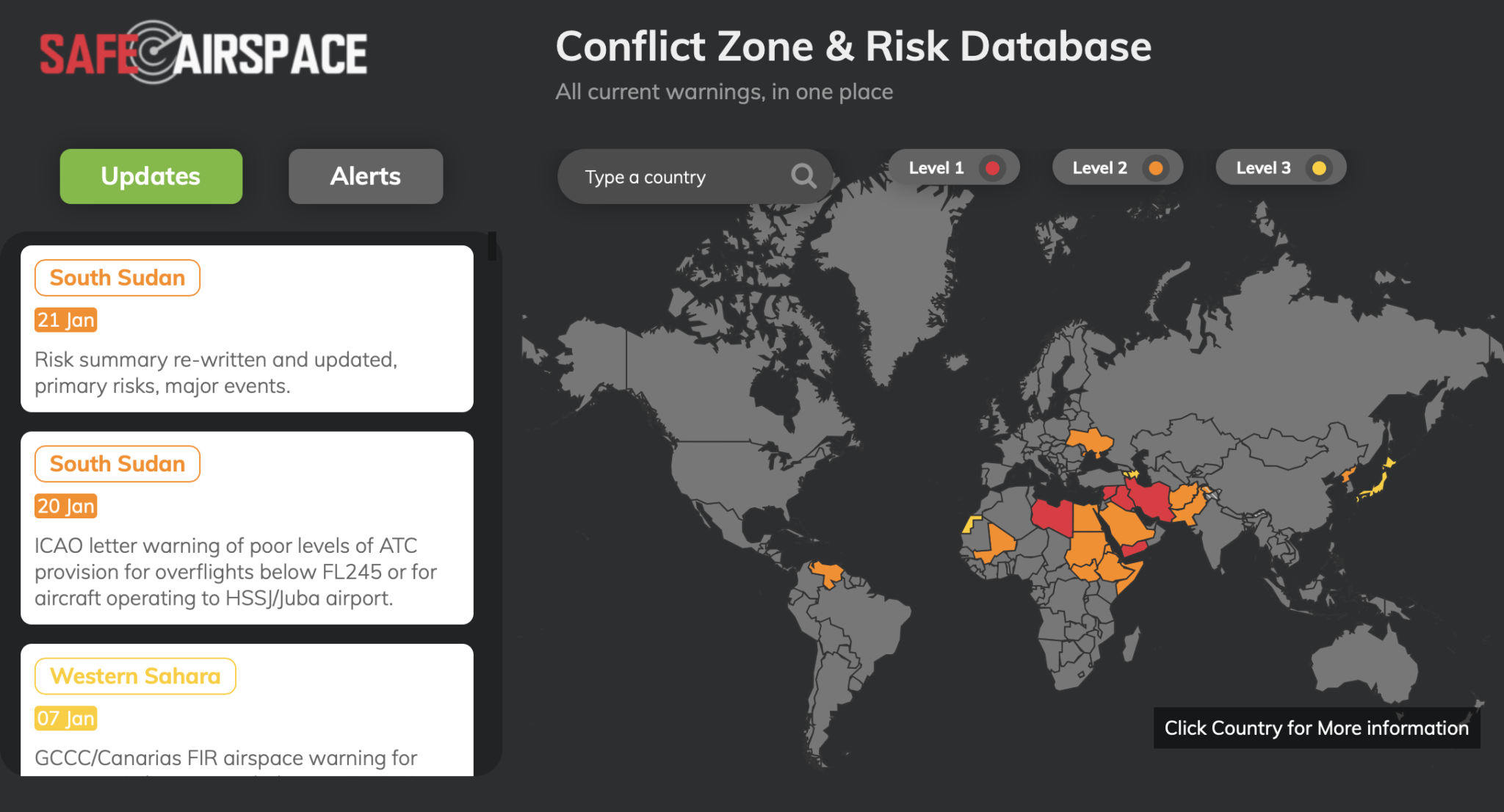
Task: Click Ukraine on the world map
Action: (1091, 441)
